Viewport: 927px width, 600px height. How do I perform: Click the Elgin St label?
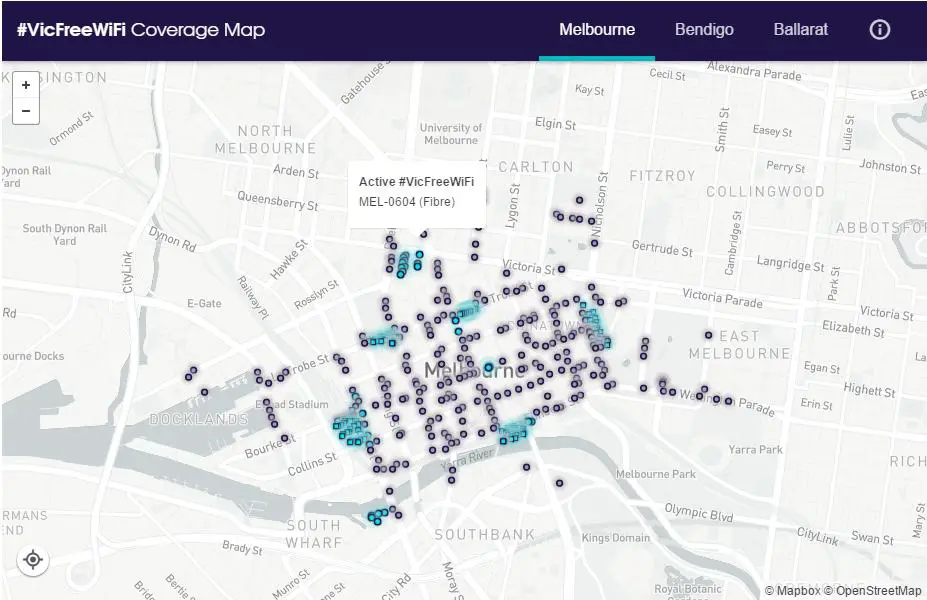[555, 124]
